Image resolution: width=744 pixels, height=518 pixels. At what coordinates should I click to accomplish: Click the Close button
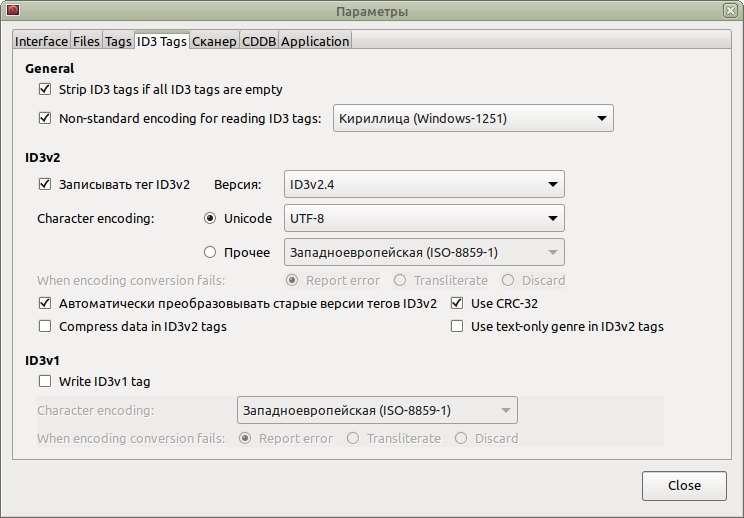(x=684, y=485)
